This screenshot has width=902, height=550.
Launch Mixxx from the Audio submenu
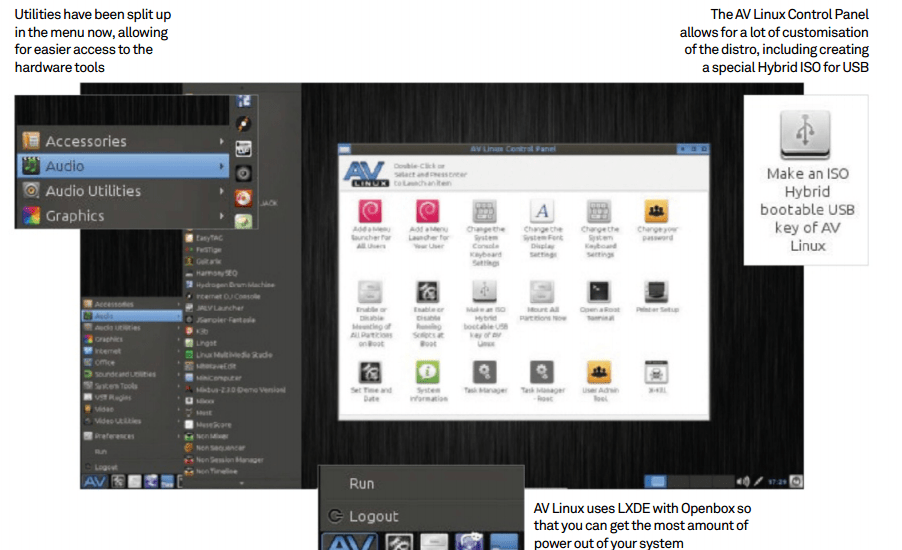pyautogui.click(x=242, y=401)
